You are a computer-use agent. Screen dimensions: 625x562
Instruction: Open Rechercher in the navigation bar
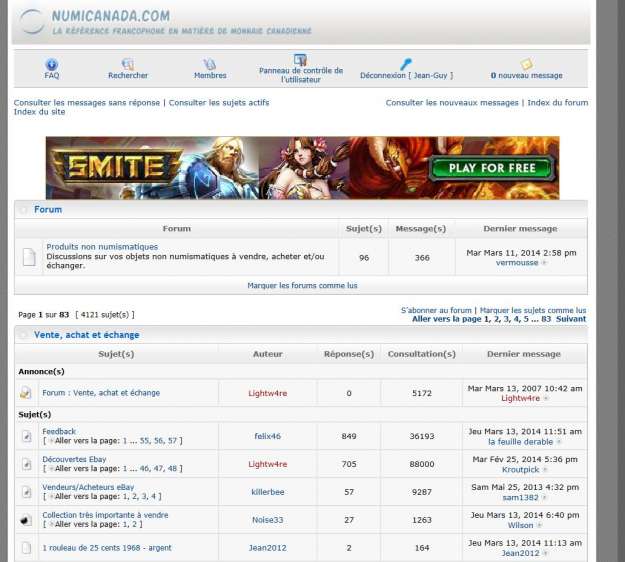(x=128, y=75)
